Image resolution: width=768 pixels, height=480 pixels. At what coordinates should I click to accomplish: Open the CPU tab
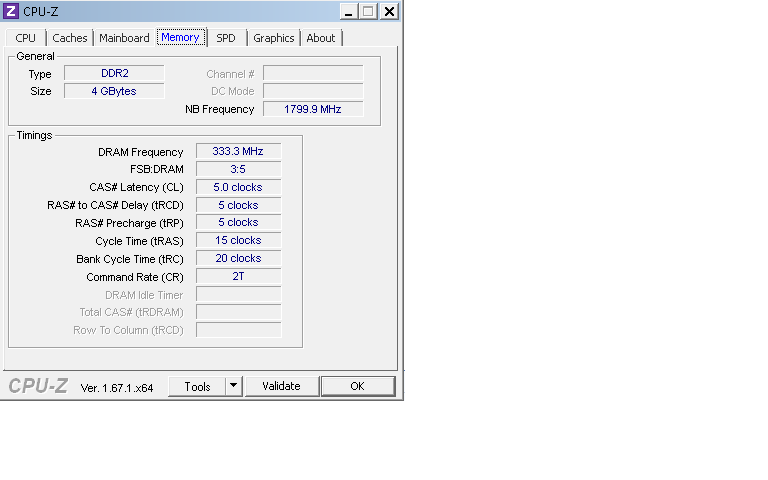26,38
